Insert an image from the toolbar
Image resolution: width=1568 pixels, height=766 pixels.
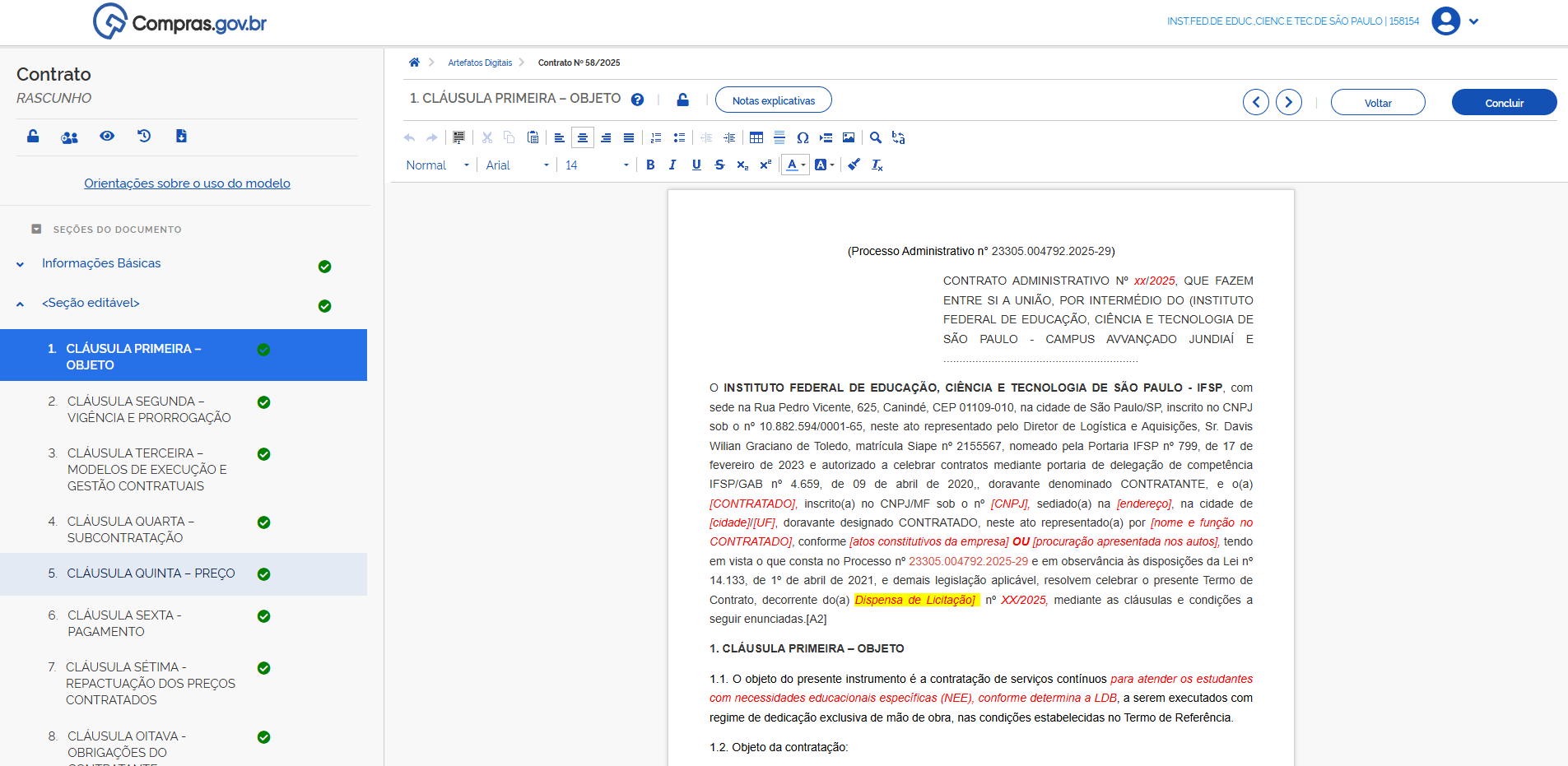[849, 138]
